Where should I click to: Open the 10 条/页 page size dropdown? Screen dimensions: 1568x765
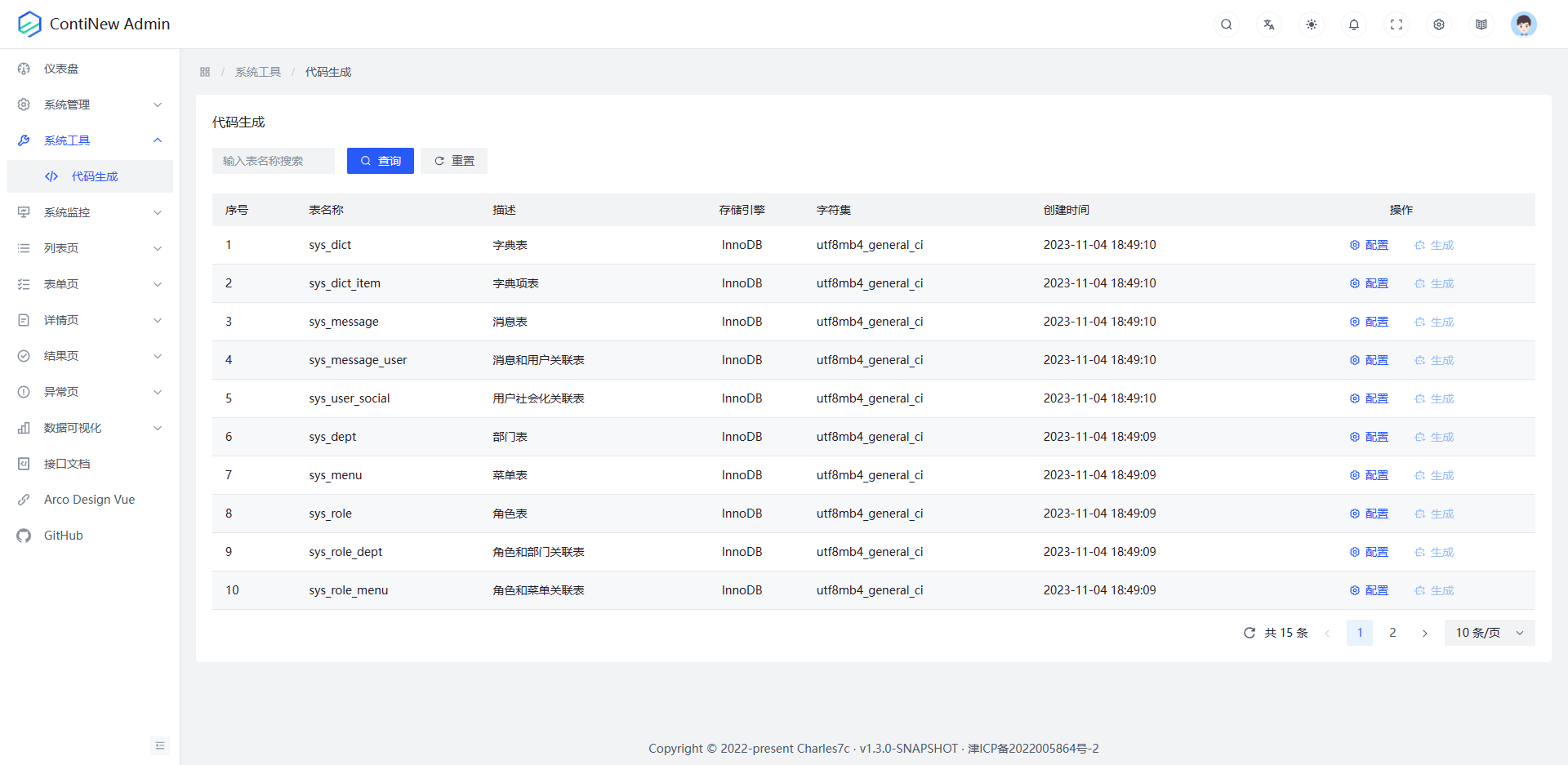coord(1489,633)
